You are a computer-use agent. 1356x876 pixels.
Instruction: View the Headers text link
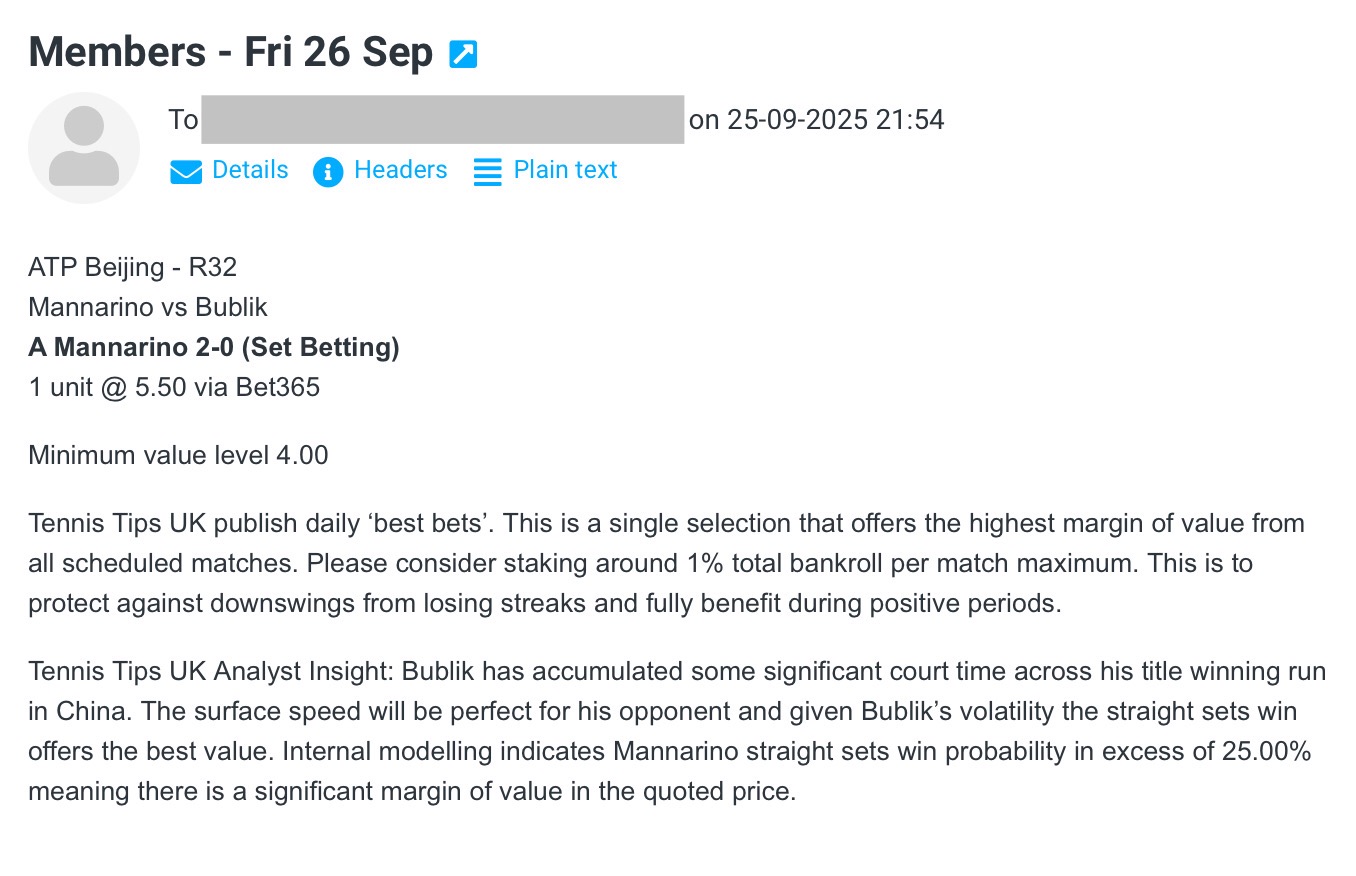coord(400,171)
